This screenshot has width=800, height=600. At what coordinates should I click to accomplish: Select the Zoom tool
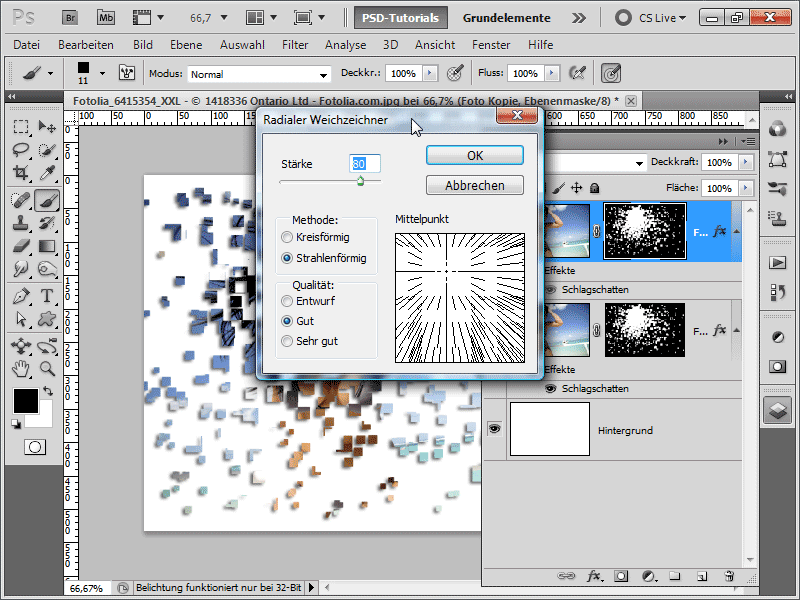tap(47, 368)
